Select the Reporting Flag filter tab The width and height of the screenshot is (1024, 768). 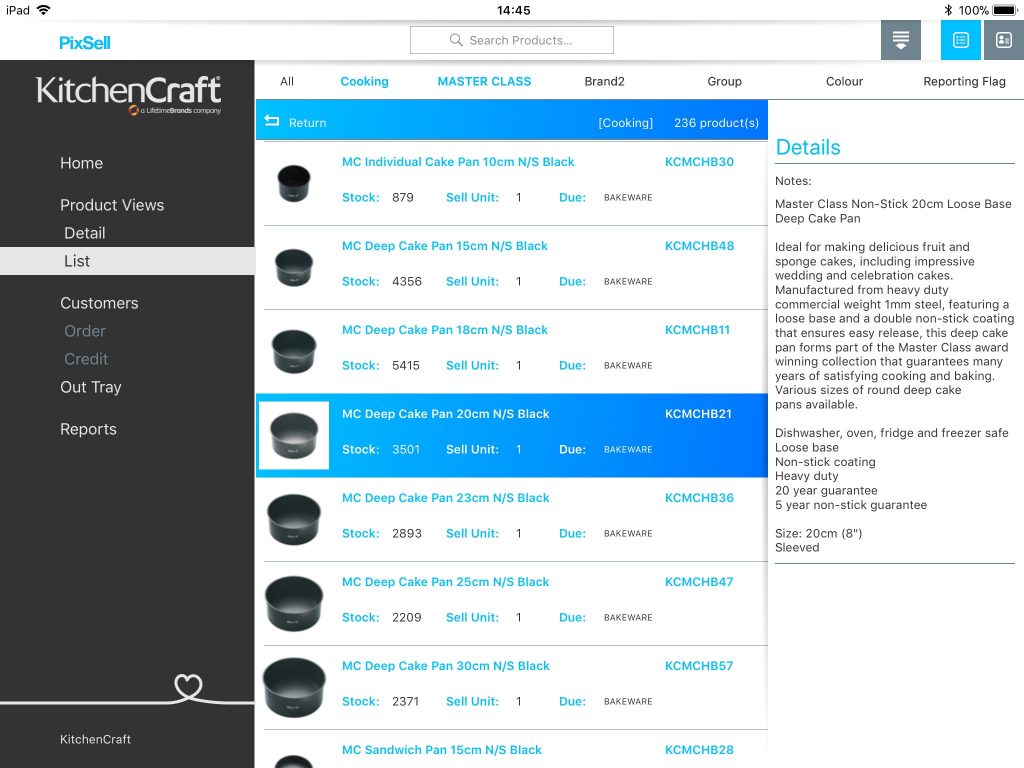point(965,81)
